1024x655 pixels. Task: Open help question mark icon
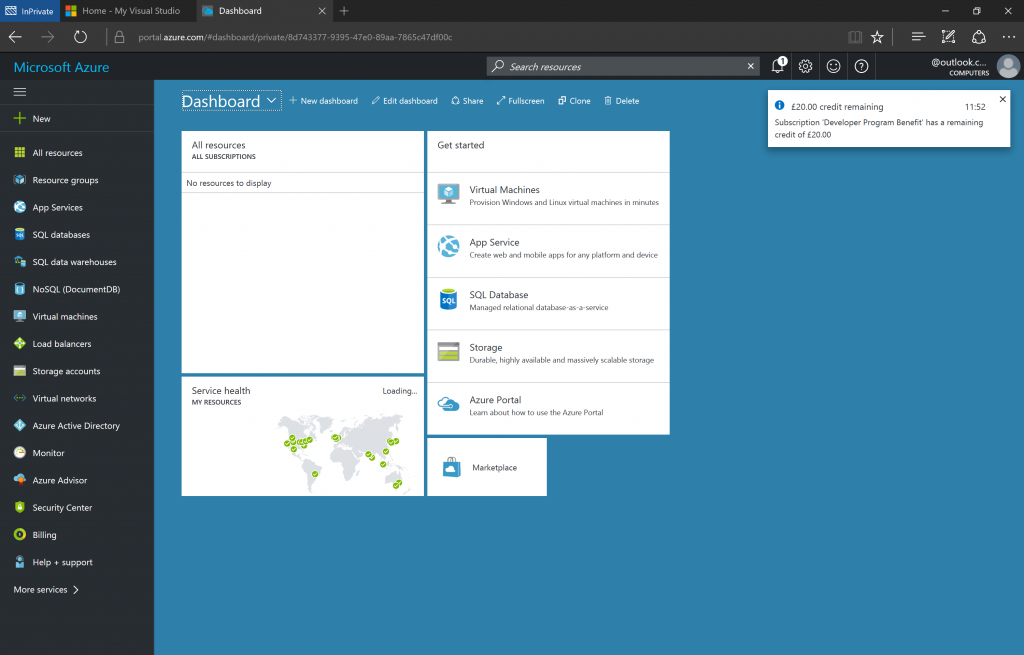(861, 66)
